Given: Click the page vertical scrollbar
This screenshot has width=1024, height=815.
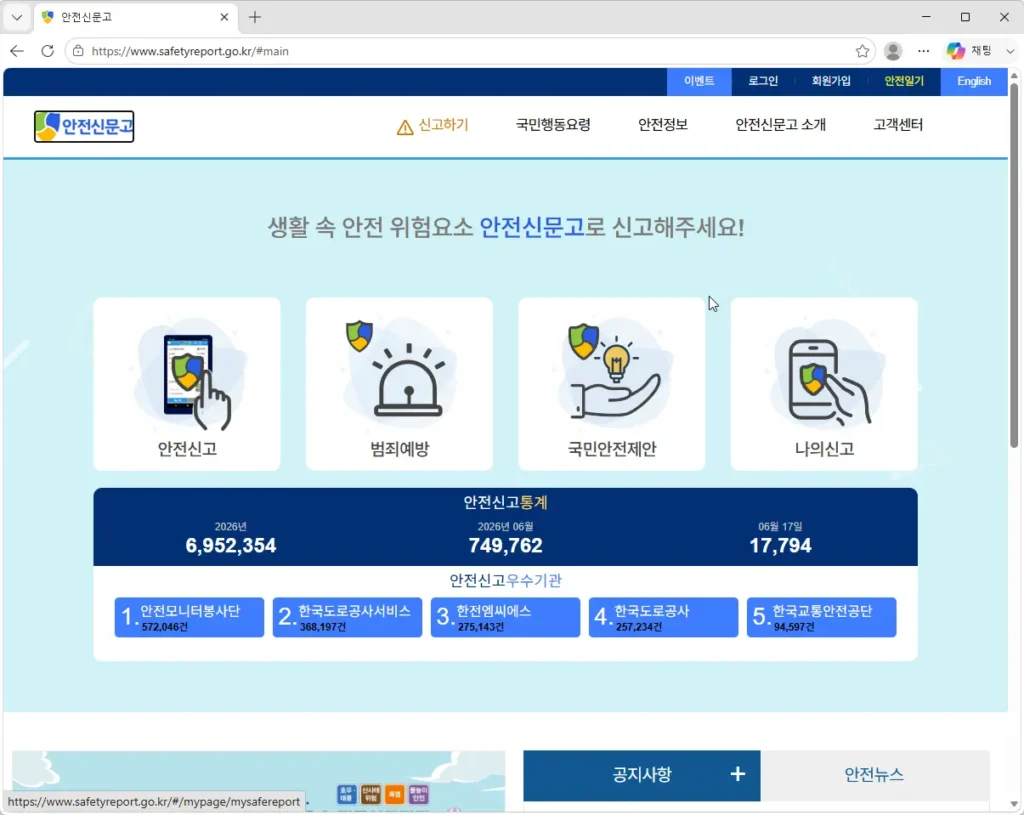Looking at the screenshot, I should pos(1014,264).
